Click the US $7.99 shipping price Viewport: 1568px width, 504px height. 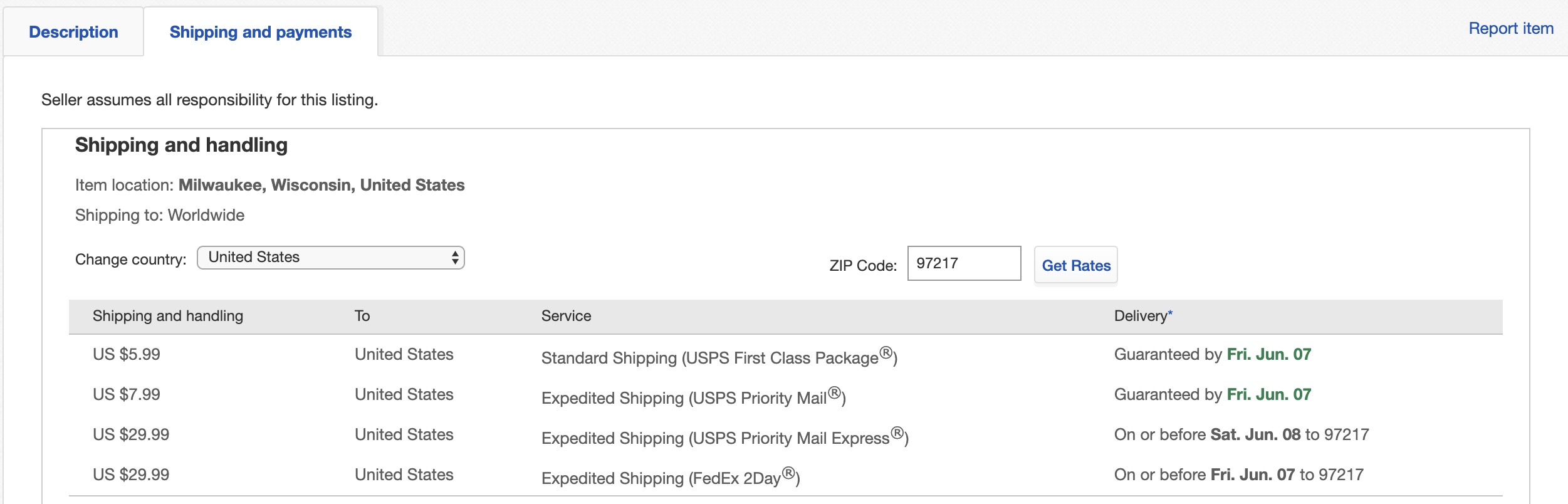click(x=127, y=394)
